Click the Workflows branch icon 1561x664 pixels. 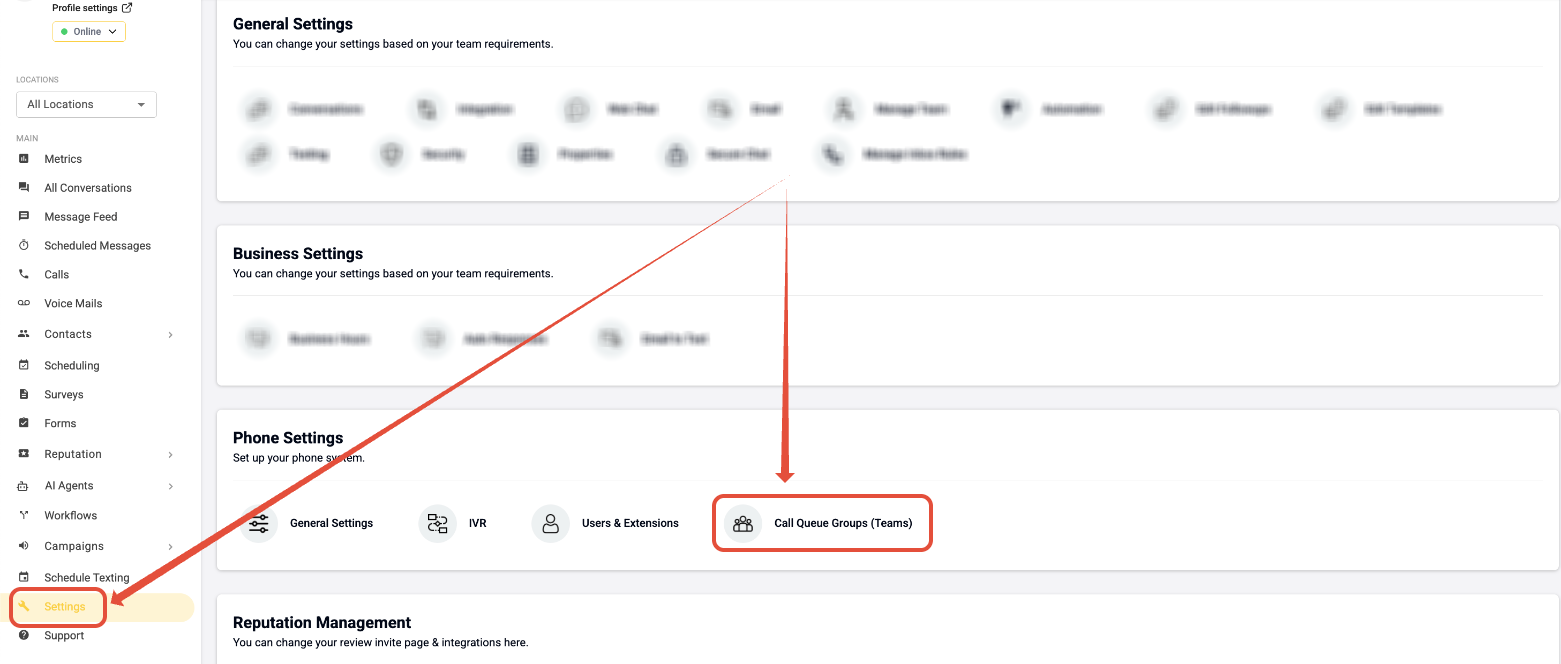coord(24,515)
